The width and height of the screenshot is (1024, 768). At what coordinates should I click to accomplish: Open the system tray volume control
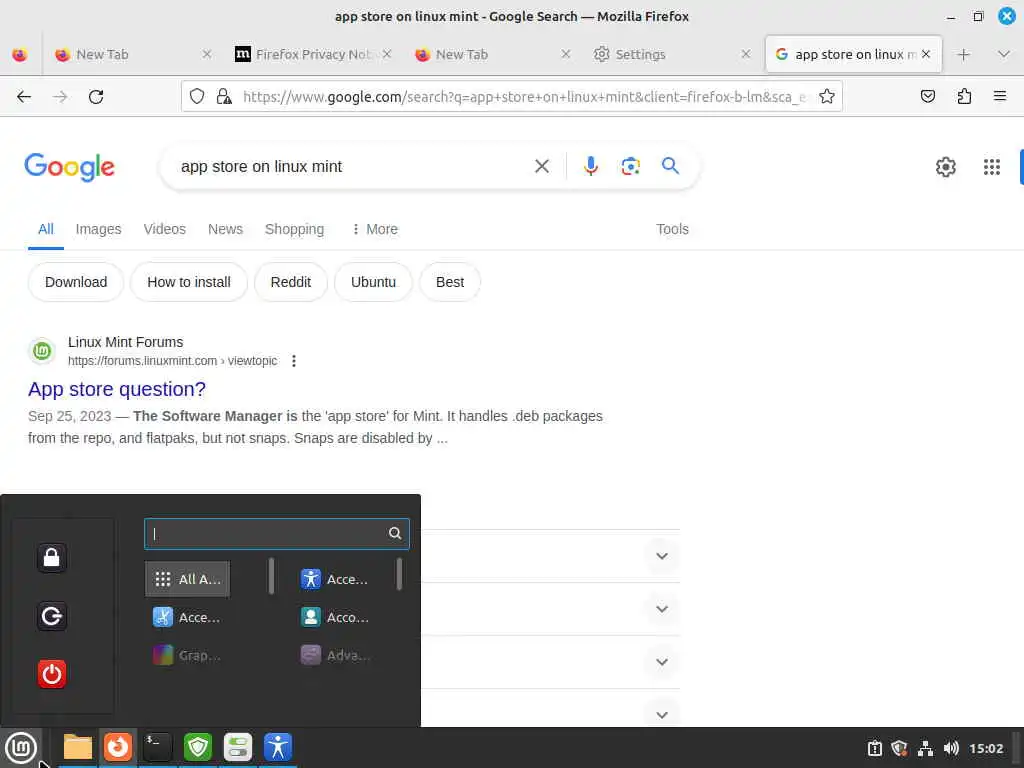click(x=951, y=748)
